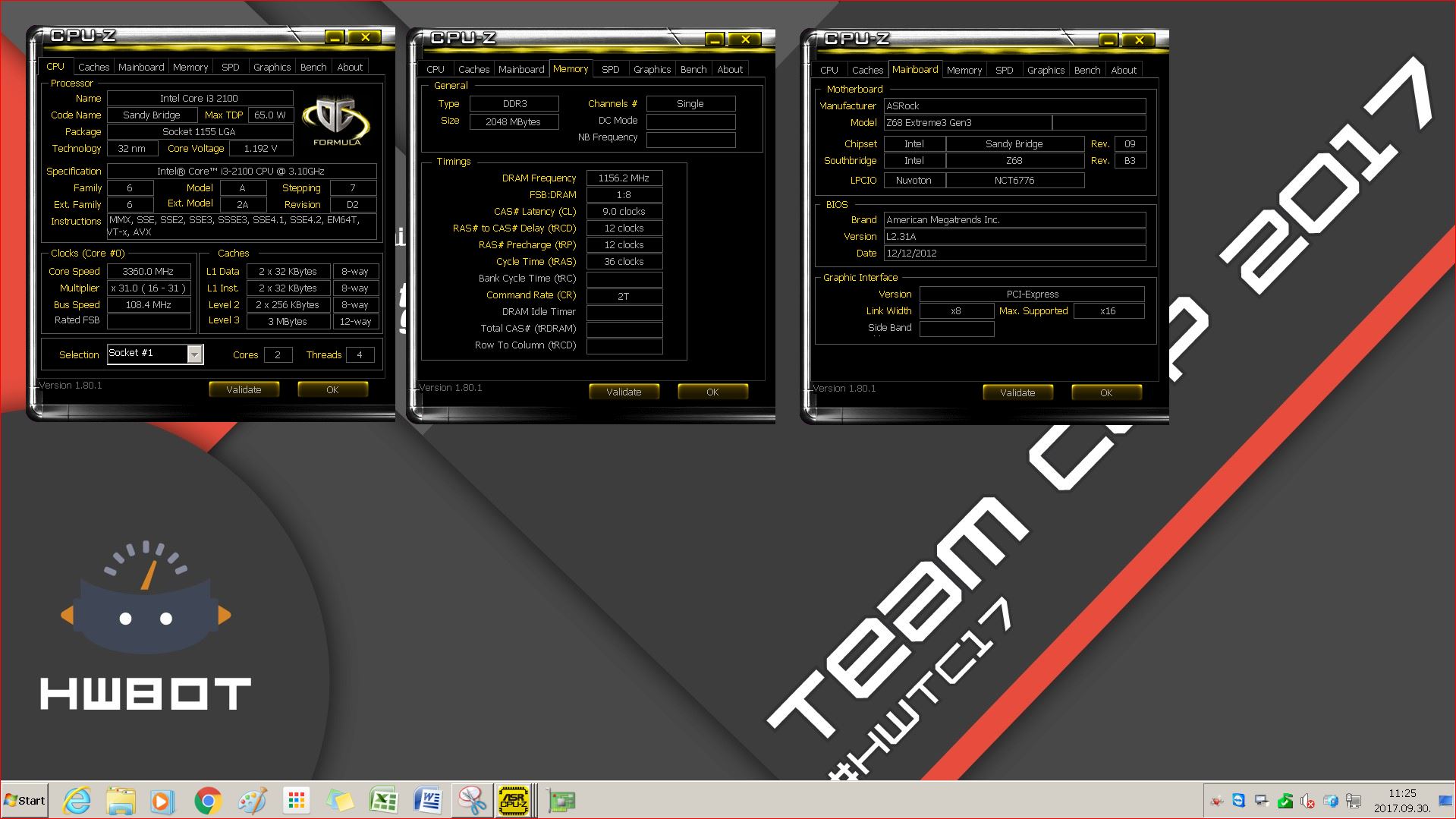
Task: Click OK in the first CPU-Z window
Action: tap(332, 389)
